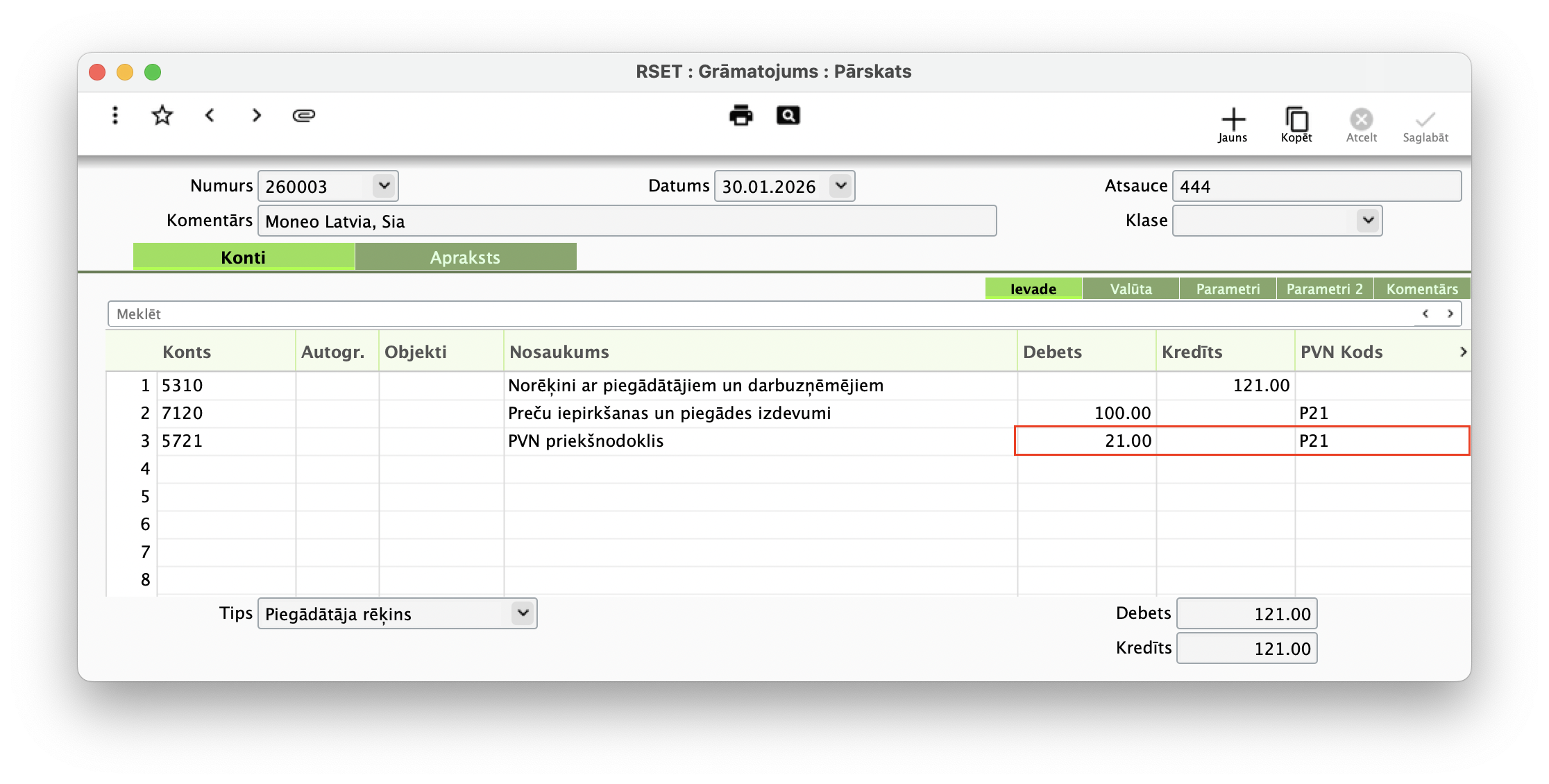Image resolution: width=1549 pixels, height=784 pixels.
Task: Select the Valūta view tab
Action: pos(1131,289)
